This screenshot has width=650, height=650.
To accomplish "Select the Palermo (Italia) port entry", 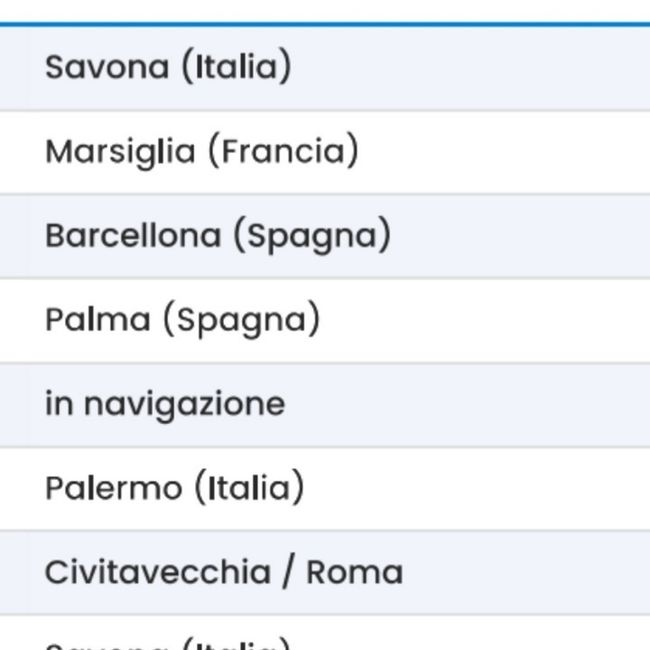I will click(174, 488).
